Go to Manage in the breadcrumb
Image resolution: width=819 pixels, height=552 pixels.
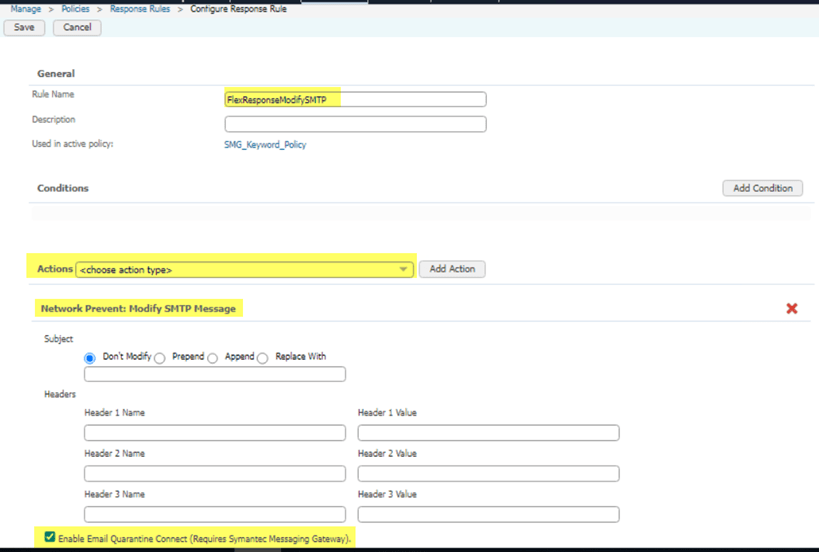click(26, 9)
